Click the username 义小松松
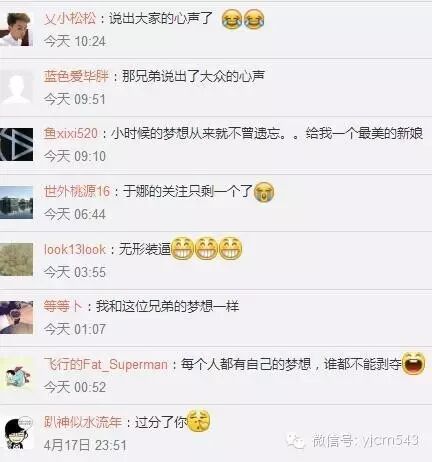 click(70, 18)
